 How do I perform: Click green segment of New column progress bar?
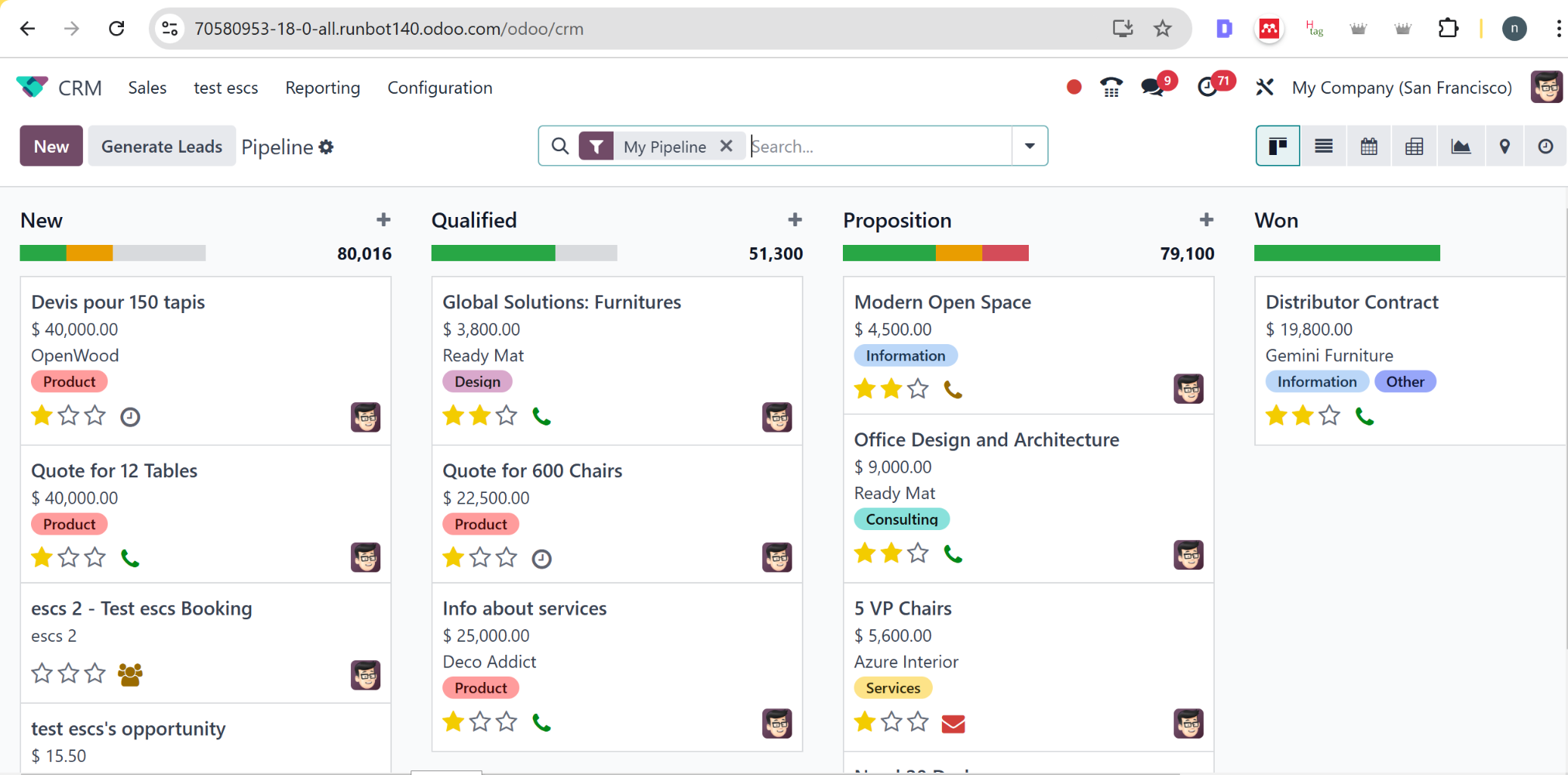tap(43, 253)
